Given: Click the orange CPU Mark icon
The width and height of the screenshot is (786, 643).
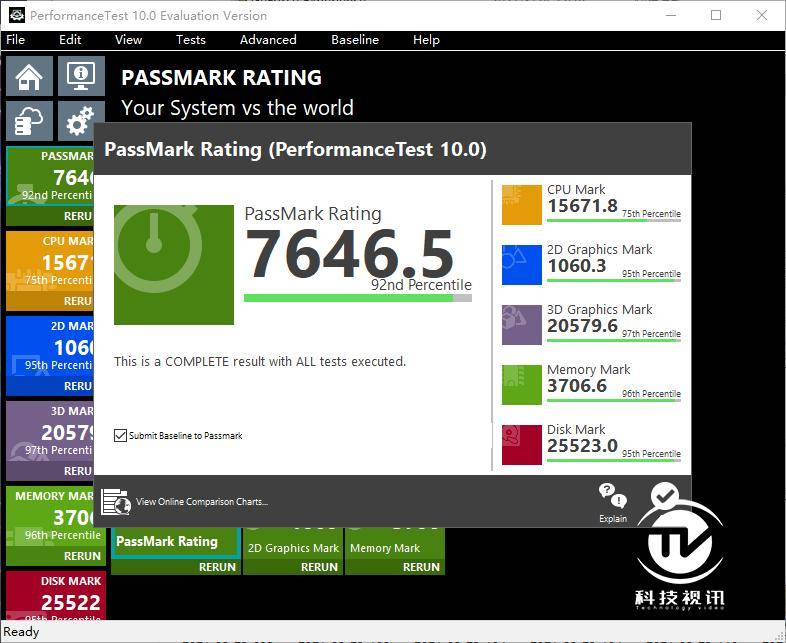Looking at the screenshot, I should click(x=522, y=204).
